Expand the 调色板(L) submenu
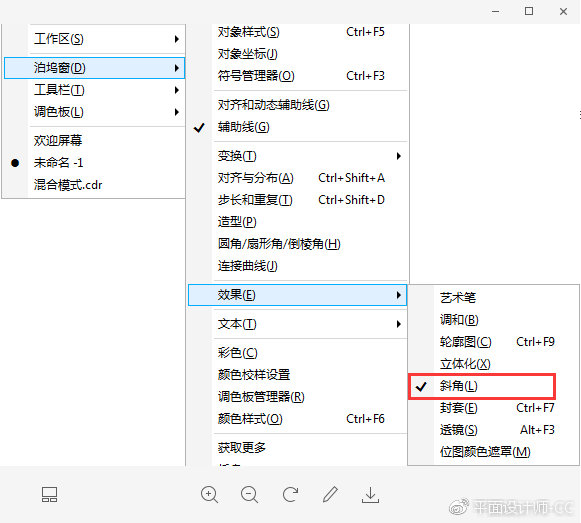 coord(94,112)
